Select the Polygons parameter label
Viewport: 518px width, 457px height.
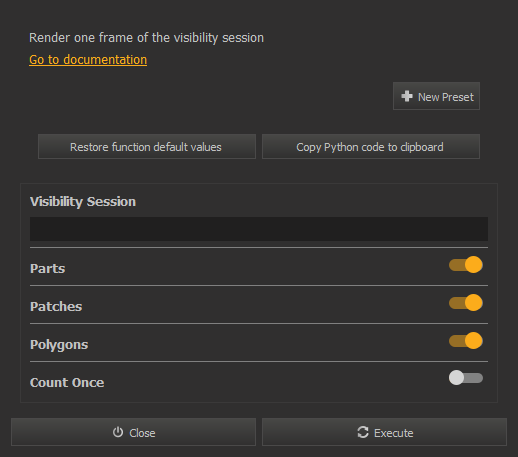[x=59, y=345]
